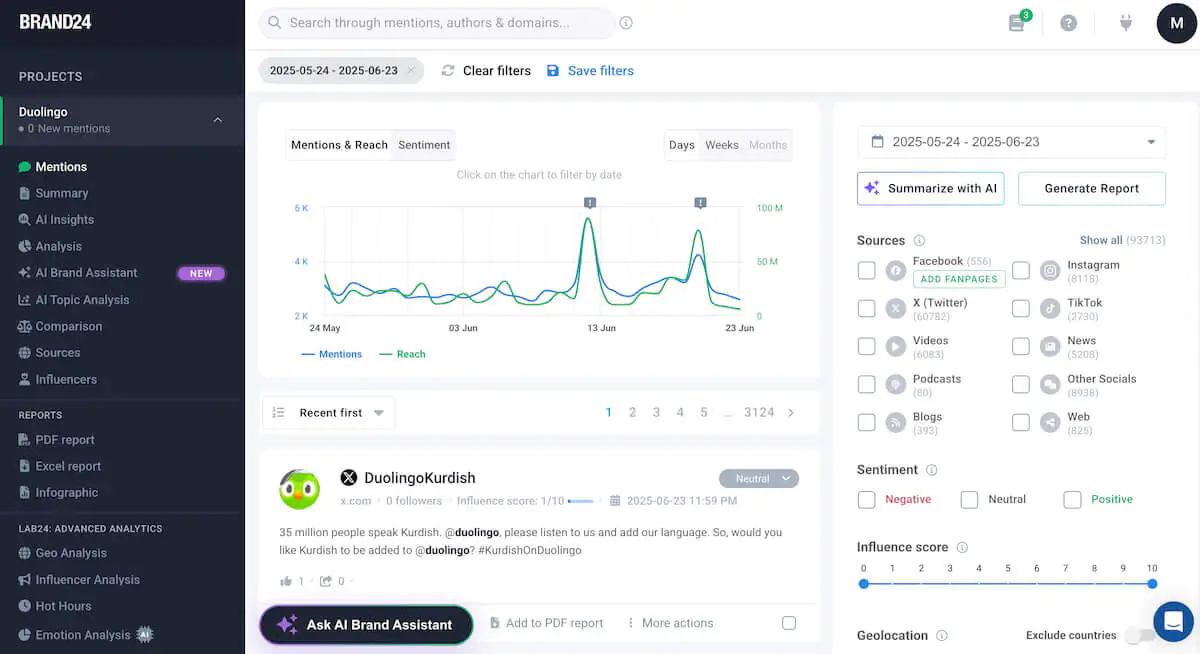The width and height of the screenshot is (1200, 654).
Task: Click the Podcasts source icon
Action: tap(895, 385)
